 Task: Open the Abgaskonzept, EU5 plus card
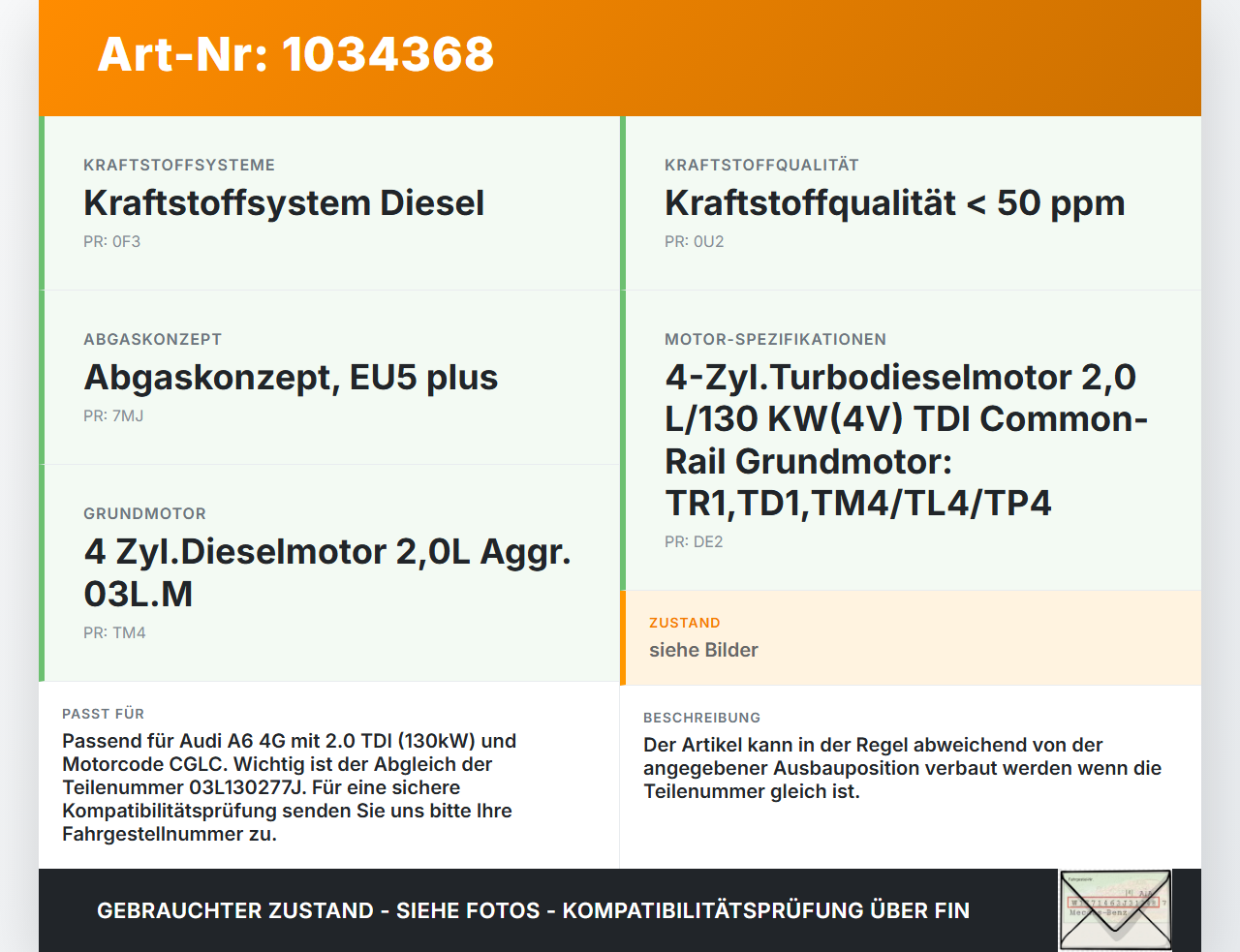pyautogui.click(x=329, y=378)
